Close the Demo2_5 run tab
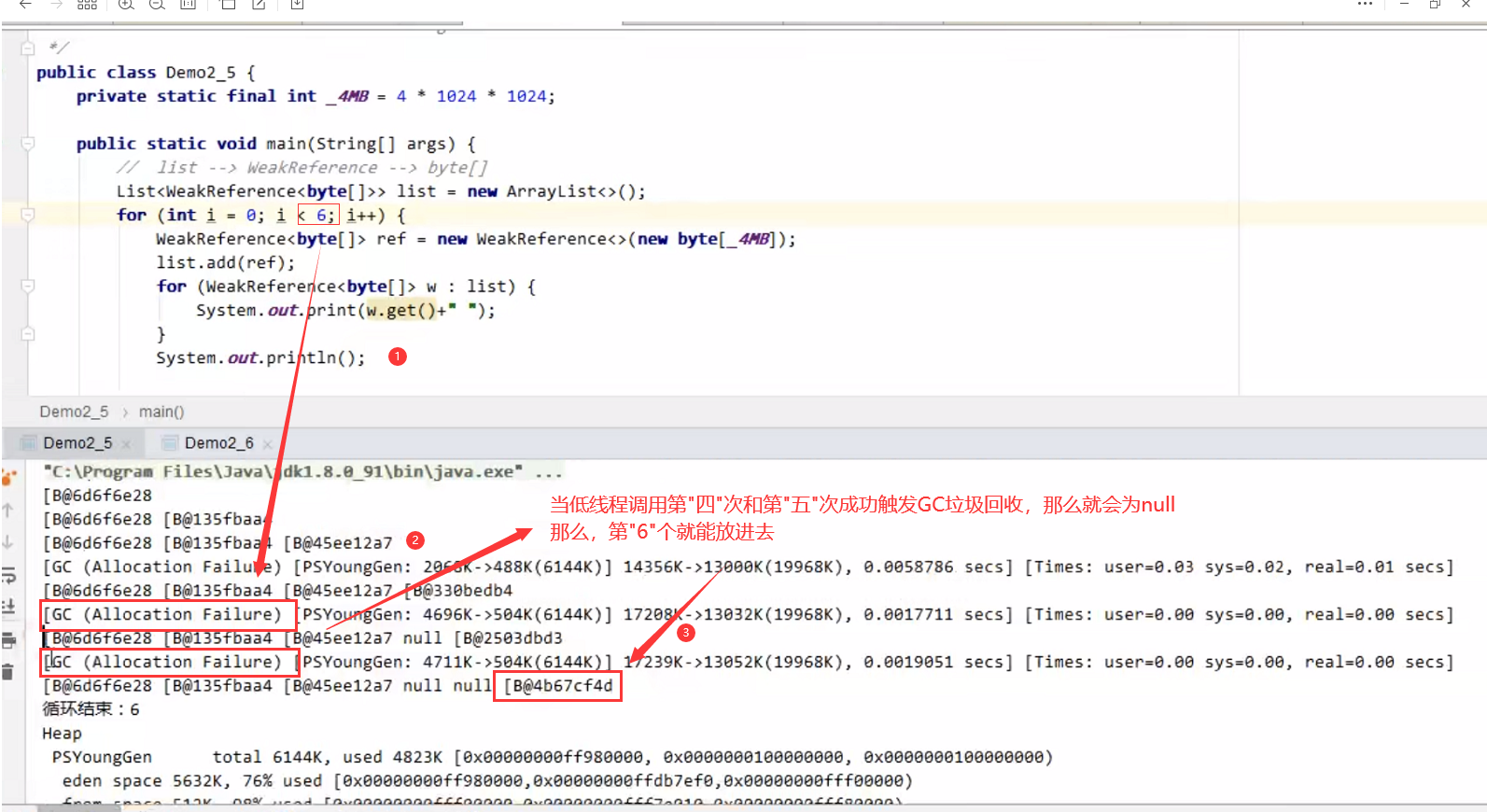Screen dimensions: 1487x812 (x=126, y=444)
